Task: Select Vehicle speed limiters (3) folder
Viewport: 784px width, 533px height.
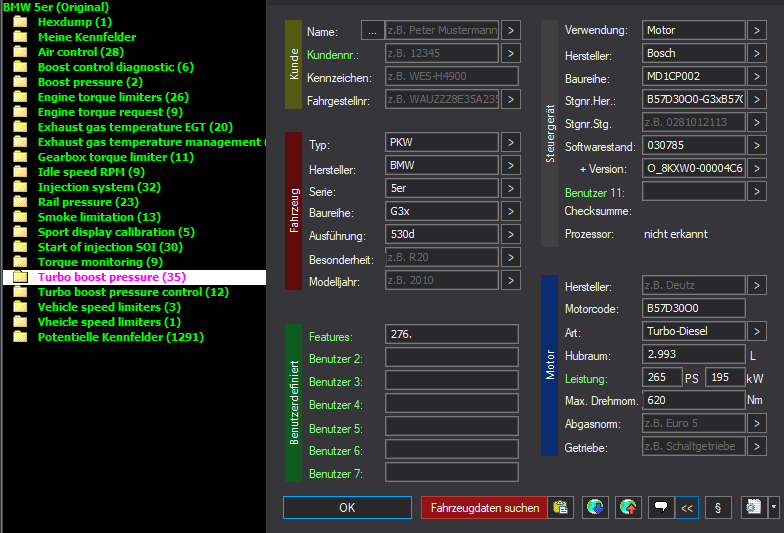Action: (x=110, y=307)
